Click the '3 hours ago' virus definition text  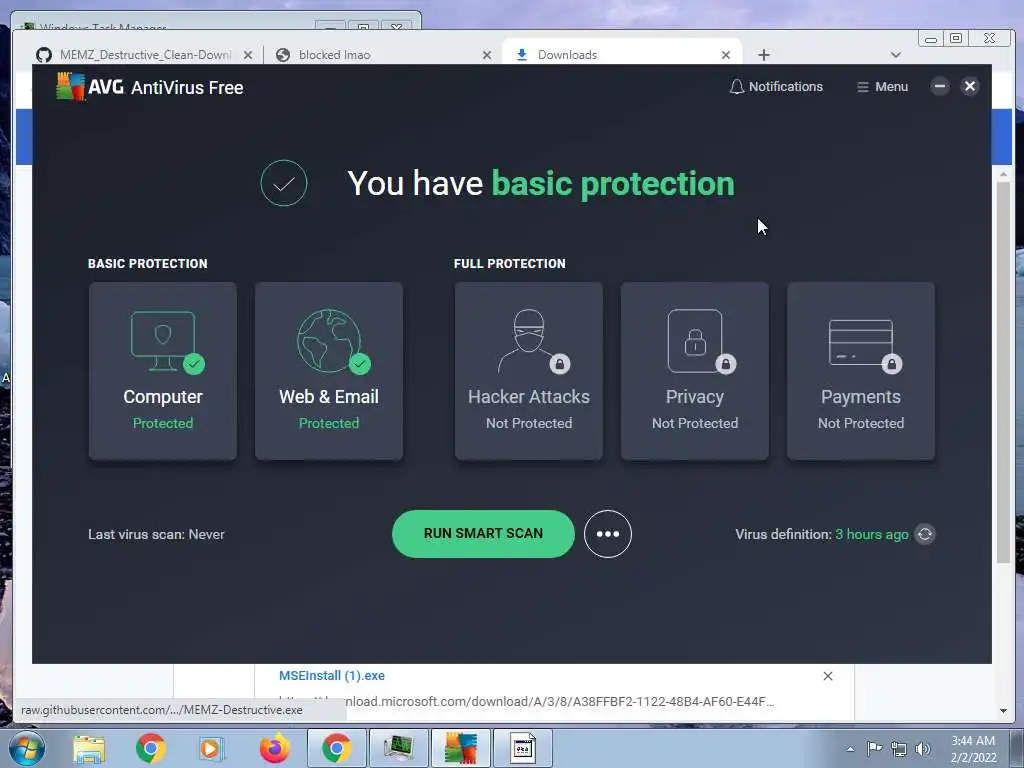(x=872, y=534)
